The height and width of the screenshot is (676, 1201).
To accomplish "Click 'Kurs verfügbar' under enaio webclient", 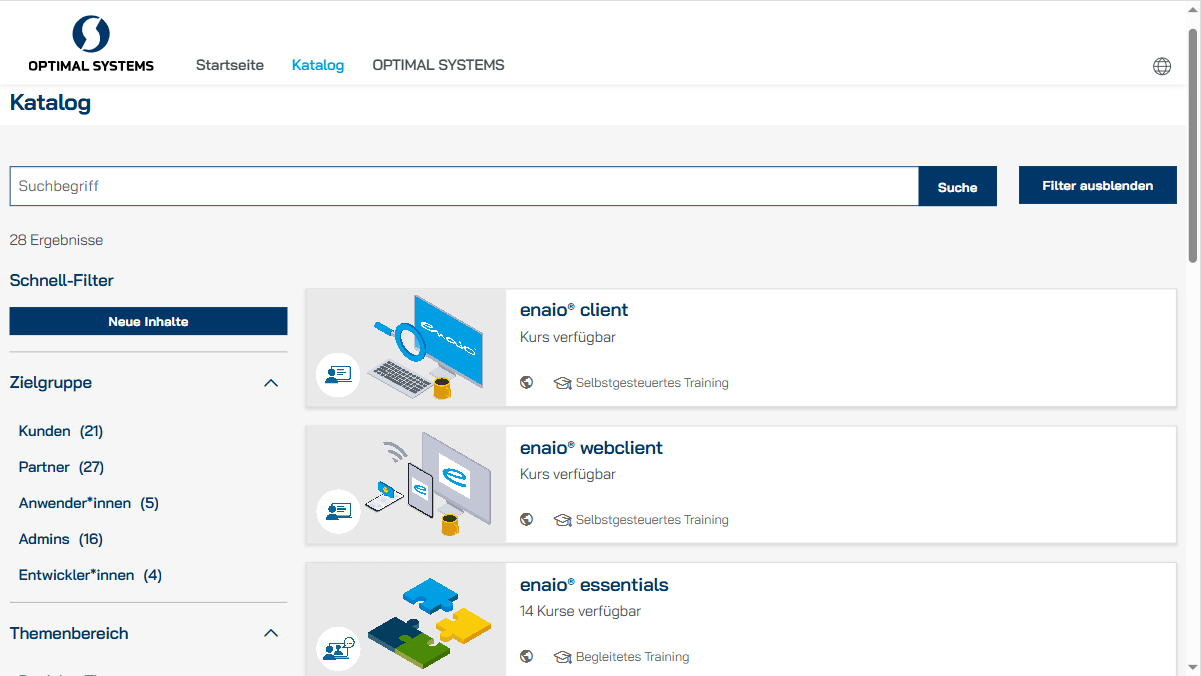I will [568, 474].
